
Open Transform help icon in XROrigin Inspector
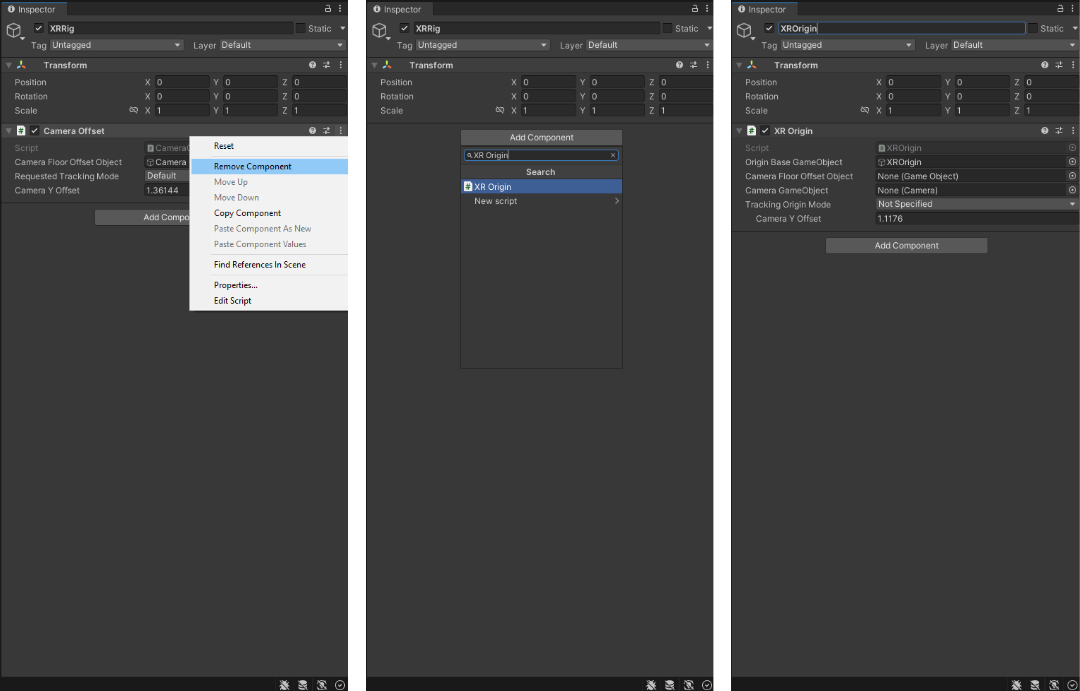[1045, 65]
